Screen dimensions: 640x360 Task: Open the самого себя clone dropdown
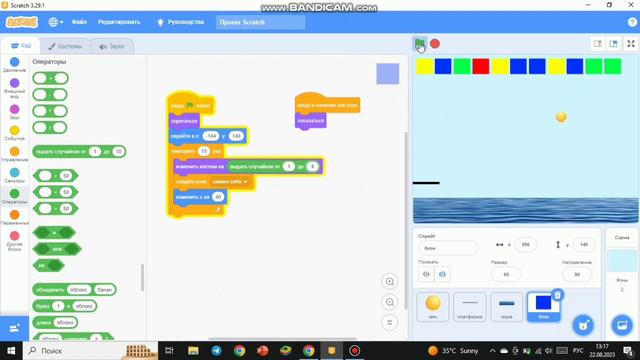point(230,182)
